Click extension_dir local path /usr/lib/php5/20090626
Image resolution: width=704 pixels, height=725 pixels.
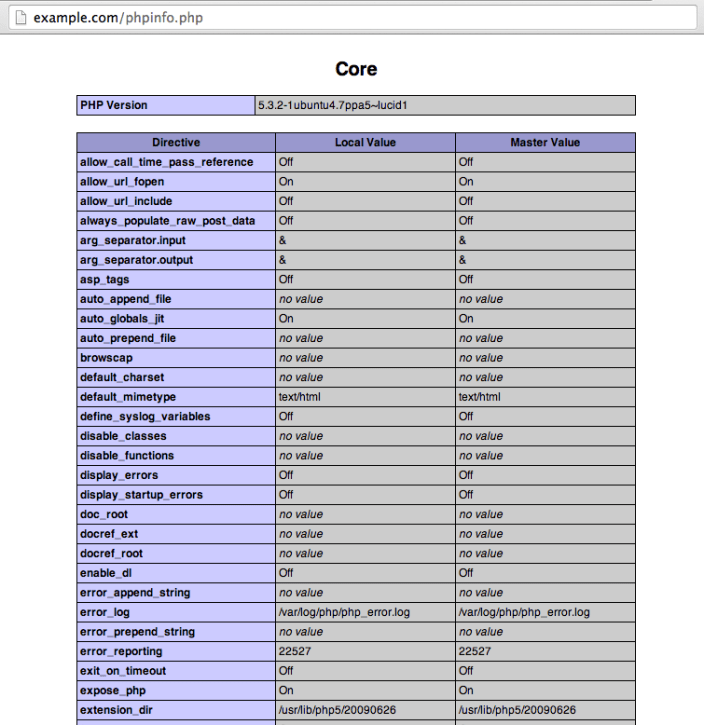[337, 710]
